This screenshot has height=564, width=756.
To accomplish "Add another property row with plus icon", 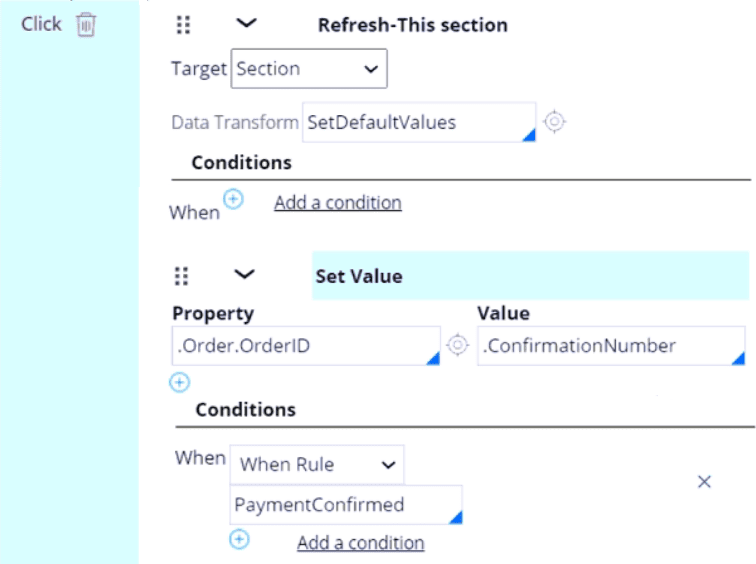I will 179,382.
